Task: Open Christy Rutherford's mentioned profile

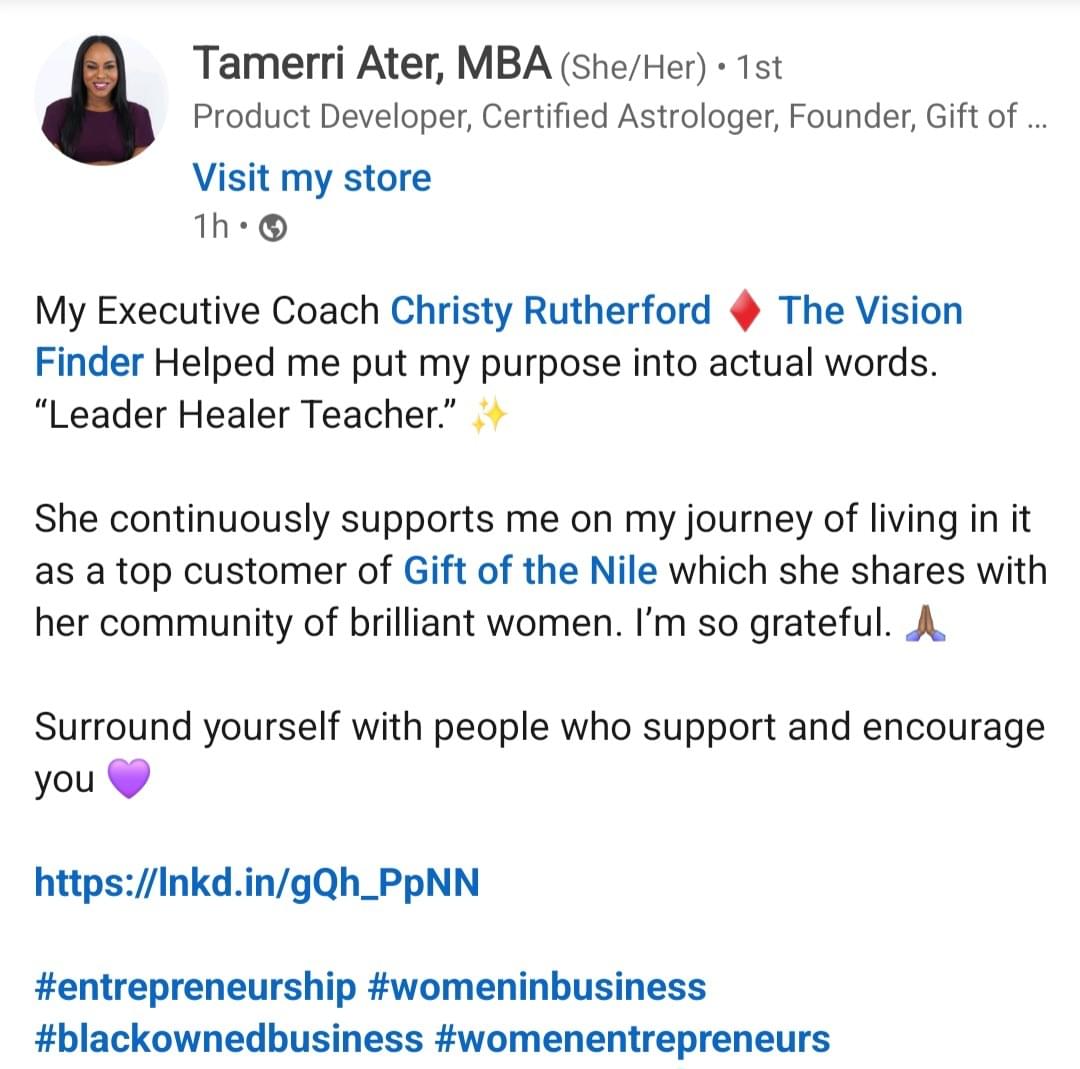Action: click(x=550, y=311)
